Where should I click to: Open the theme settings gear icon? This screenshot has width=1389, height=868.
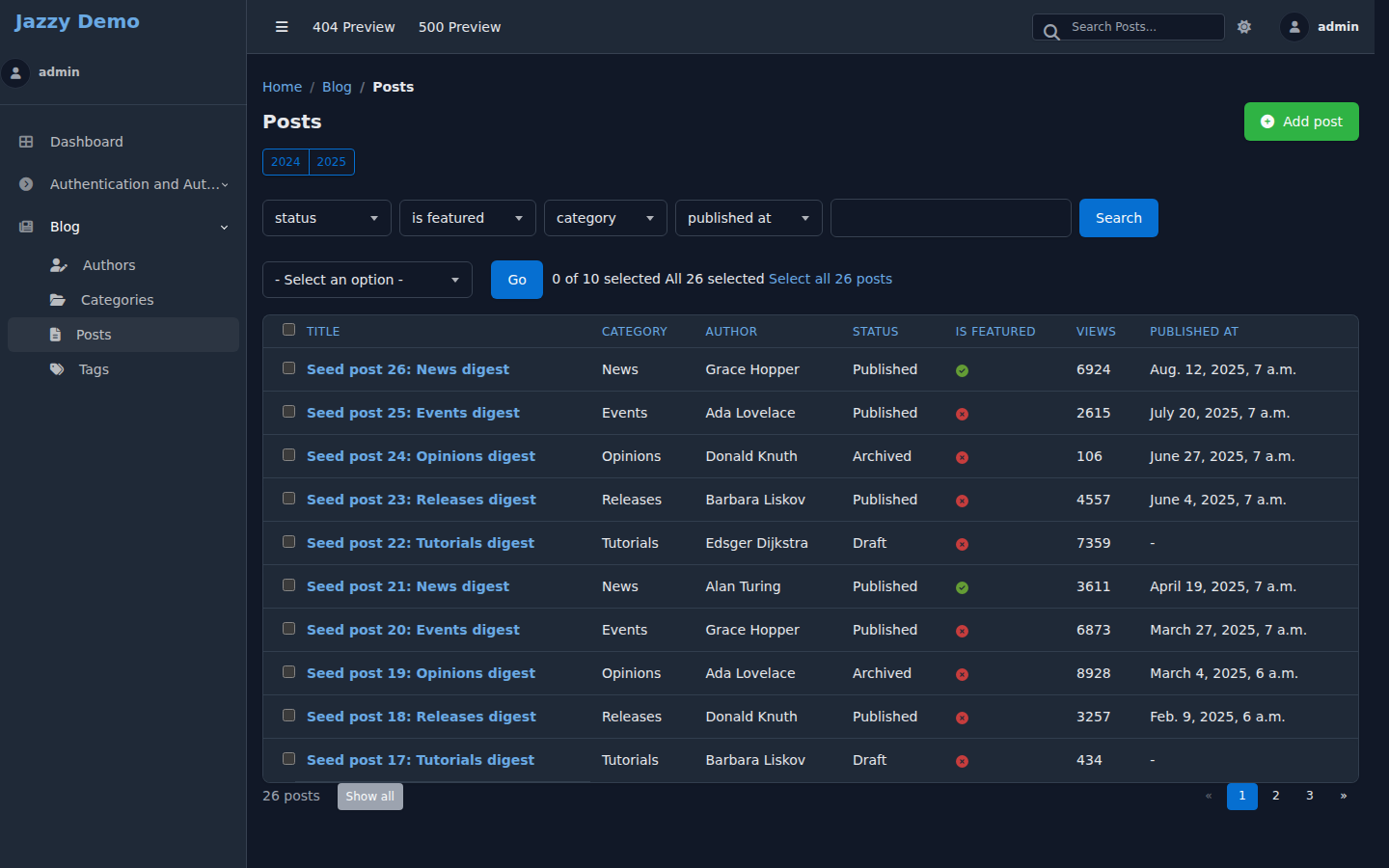pos(1244,27)
